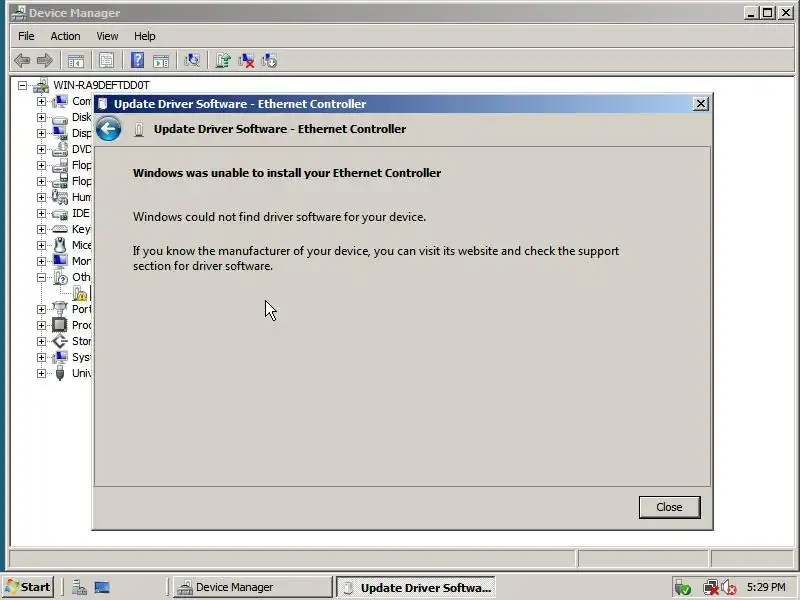This screenshot has width=800, height=600.
Task: Click the WIN-RA9DEFTDD0T computer root icon
Action: coord(41,85)
